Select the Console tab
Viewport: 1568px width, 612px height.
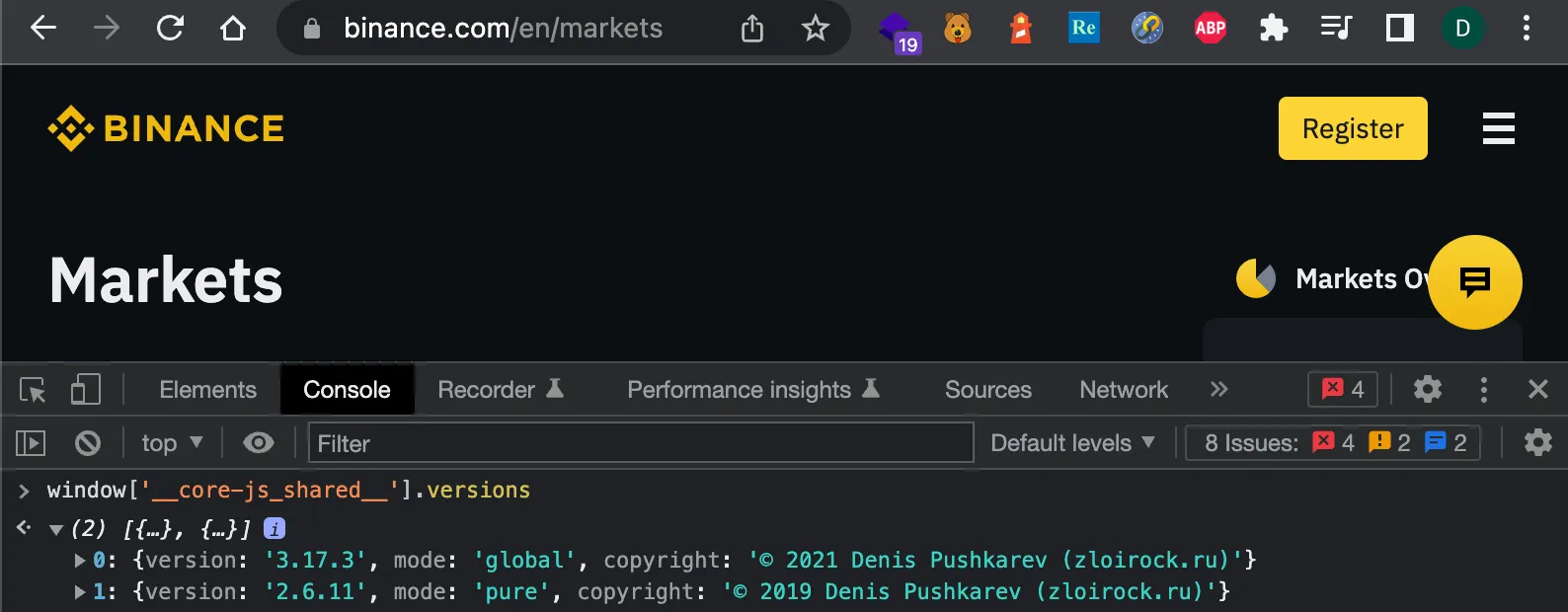347,390
